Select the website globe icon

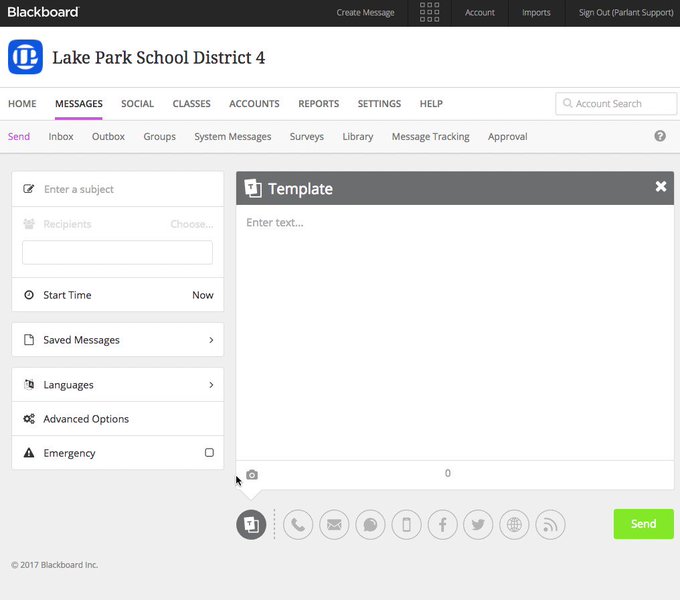point(514,525)
